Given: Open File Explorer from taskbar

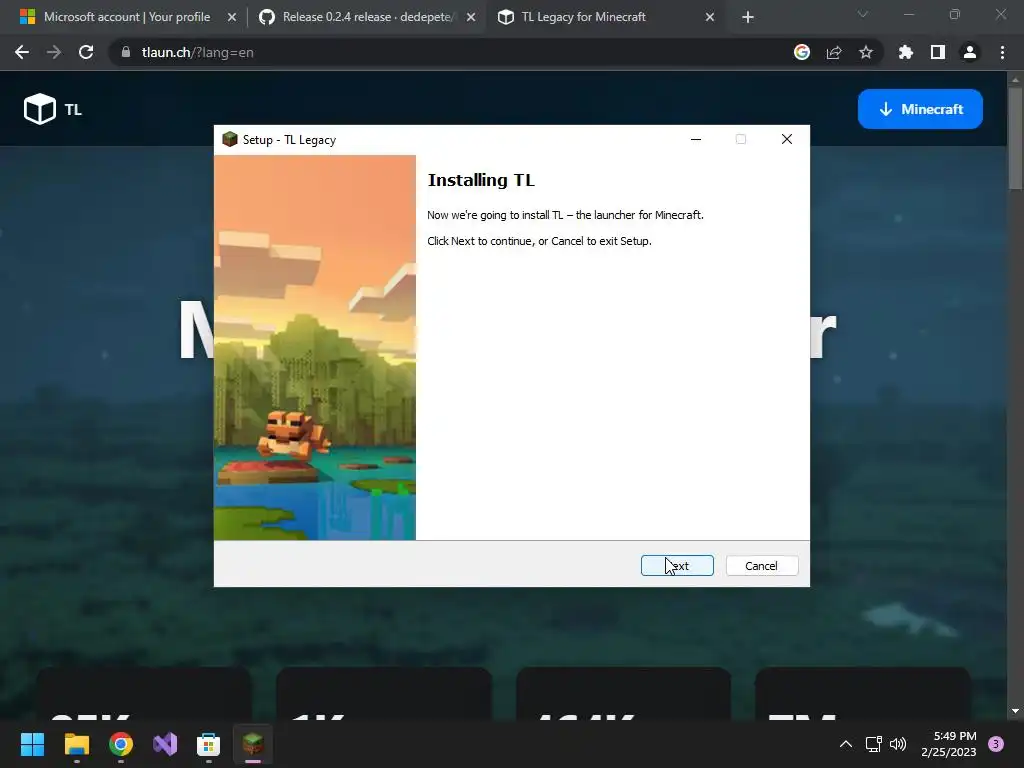Looking at the screenshot, I should coord(76,744).
